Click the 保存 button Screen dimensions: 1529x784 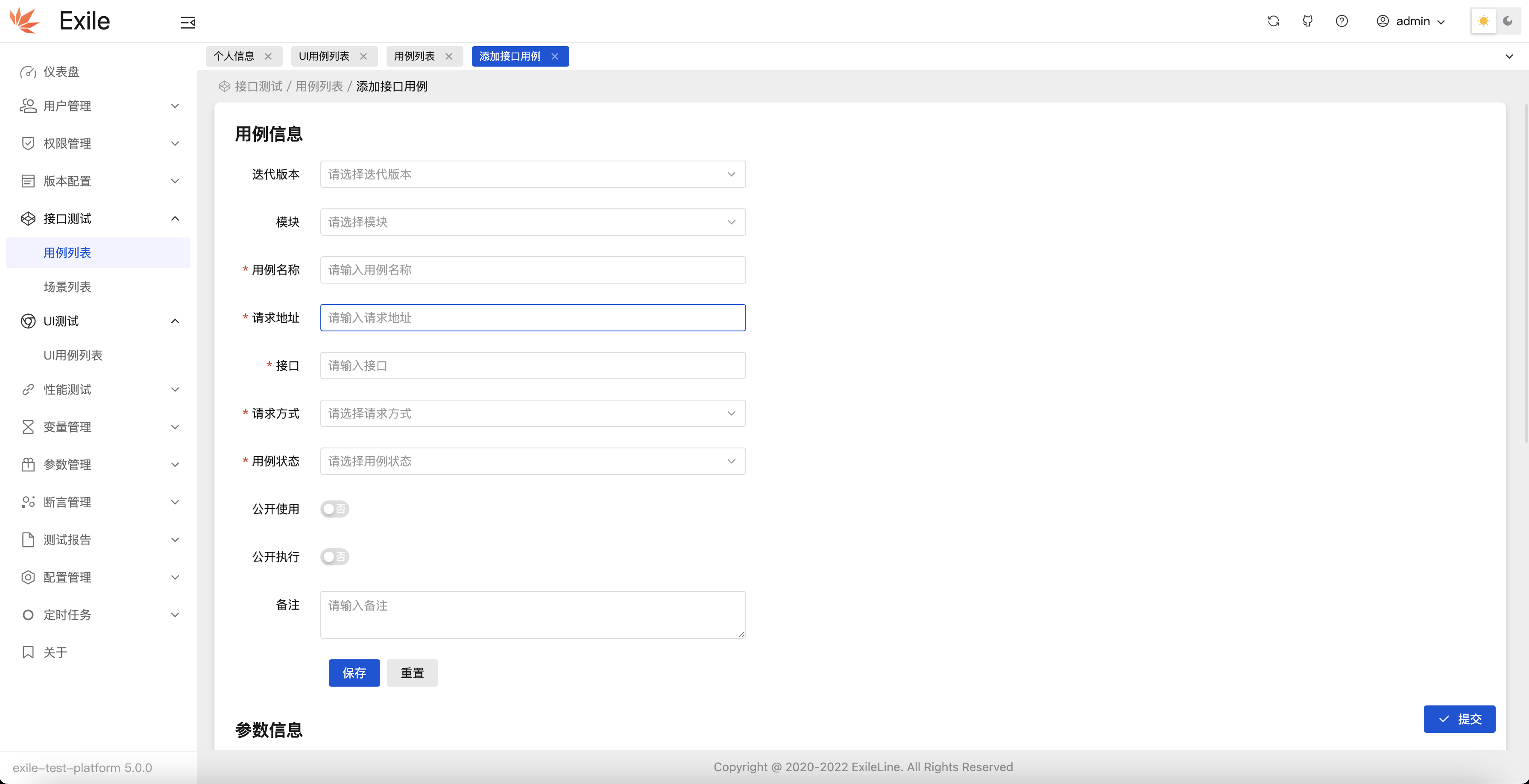(354, 673)
